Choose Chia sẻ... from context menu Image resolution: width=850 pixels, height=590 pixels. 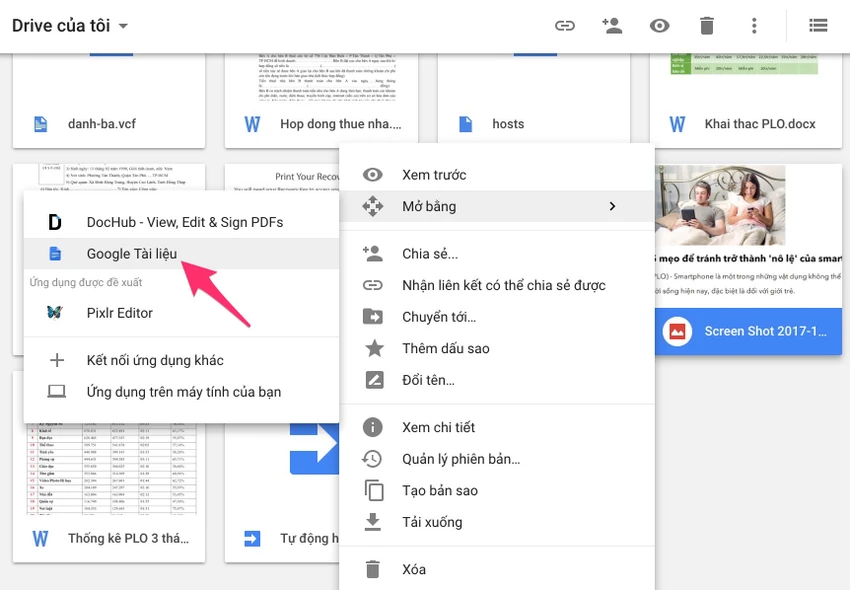pos(497,254)
